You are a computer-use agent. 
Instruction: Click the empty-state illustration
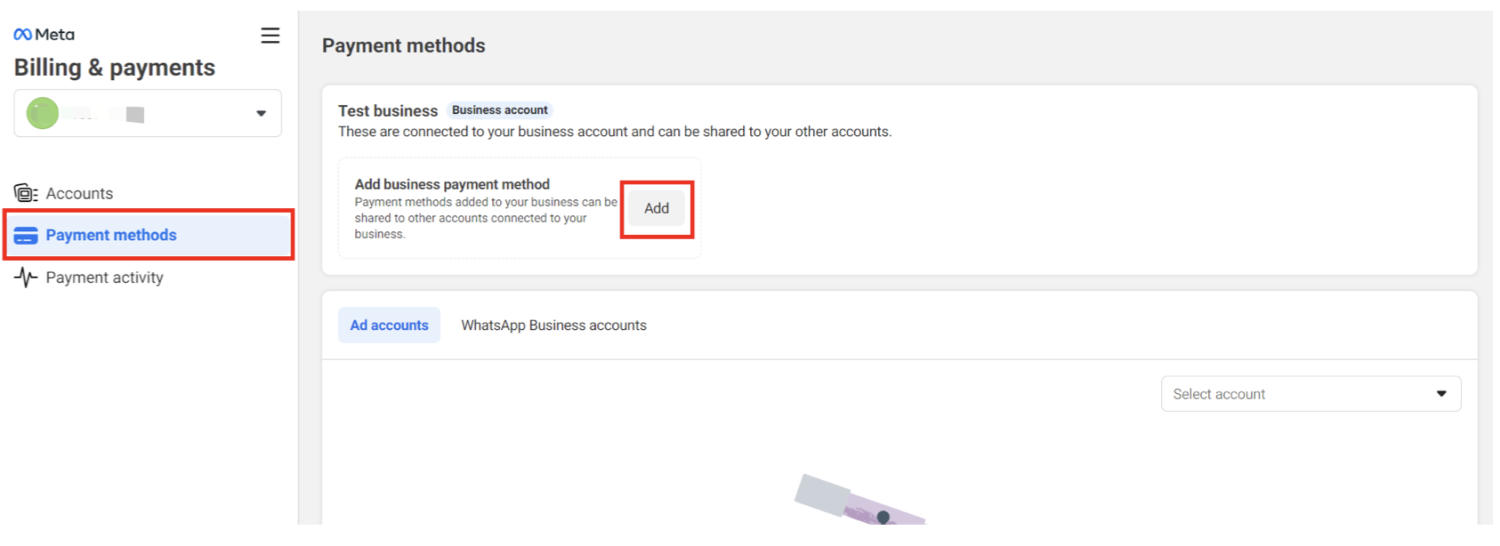[858, 501]
